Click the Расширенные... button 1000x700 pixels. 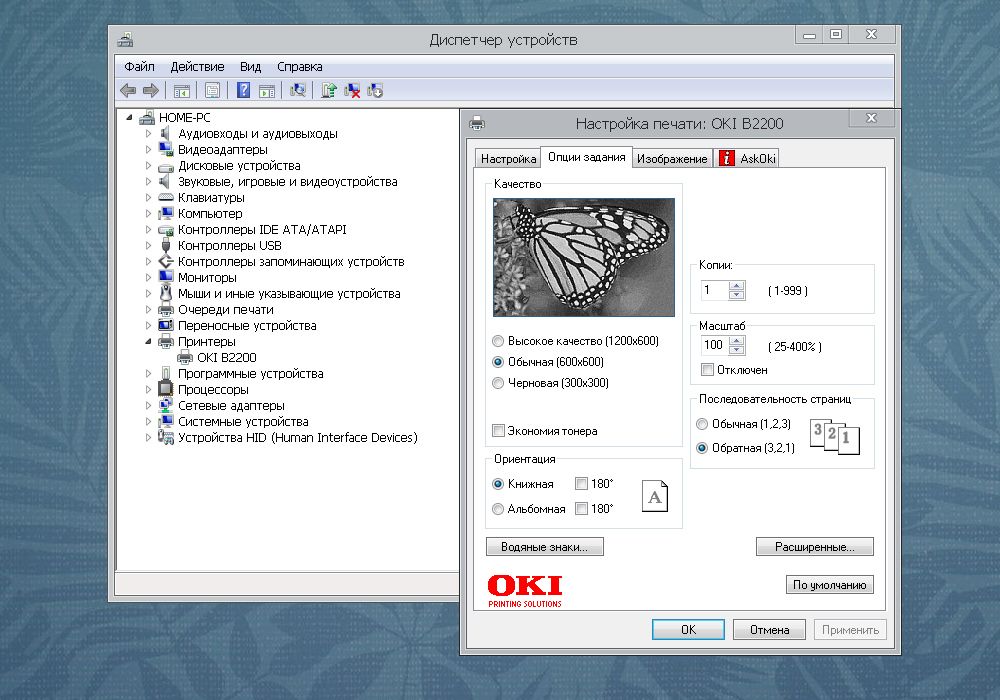coord(814,547)
